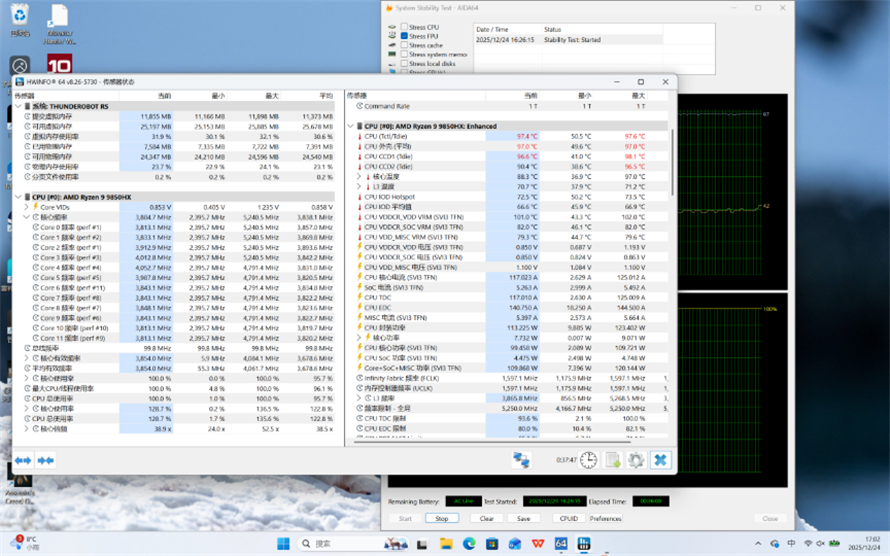Click the clock reset timer icon
Image resolution: width=890 pixels, height=556 pixels.
(589, 460)
